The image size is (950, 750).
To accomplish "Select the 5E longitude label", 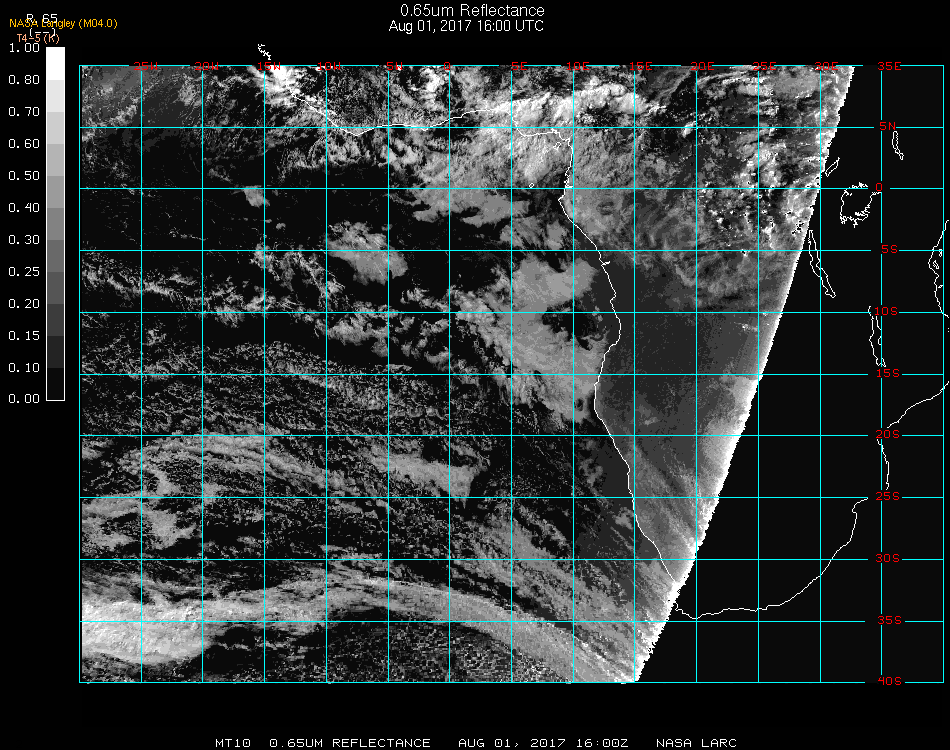I will (519, 66).
